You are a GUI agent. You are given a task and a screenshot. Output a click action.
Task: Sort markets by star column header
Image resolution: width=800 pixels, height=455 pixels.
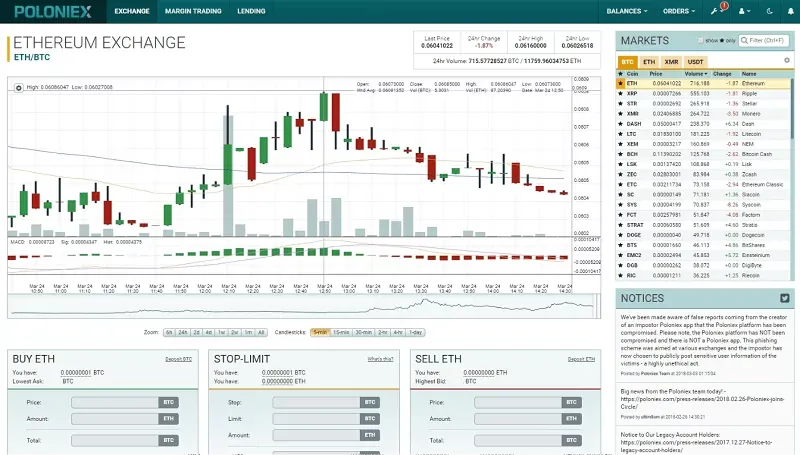point(620,74)
